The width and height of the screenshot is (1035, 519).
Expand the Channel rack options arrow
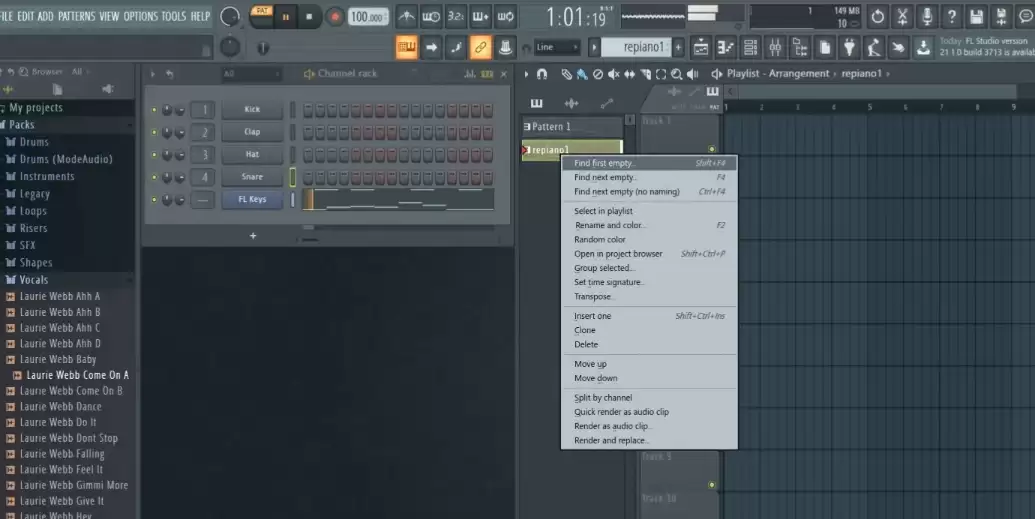coord(153,74)
